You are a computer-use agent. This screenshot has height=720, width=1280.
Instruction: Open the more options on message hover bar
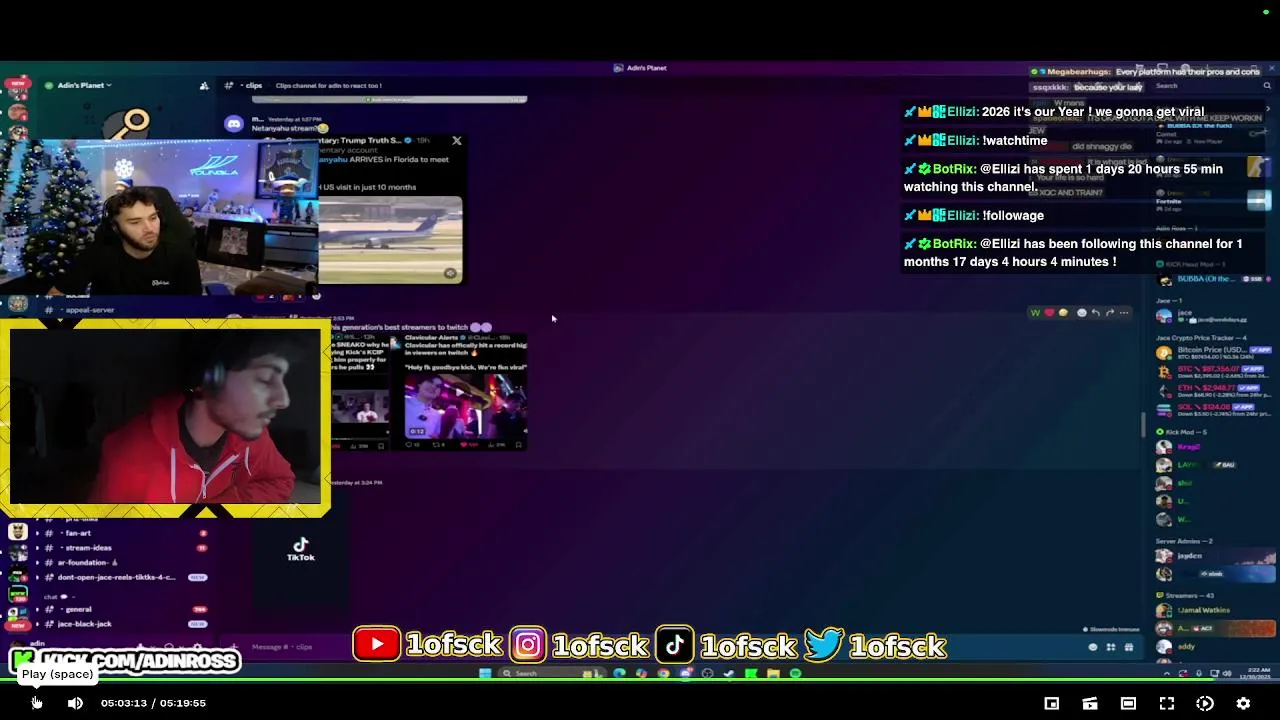tap(1124, 313)
